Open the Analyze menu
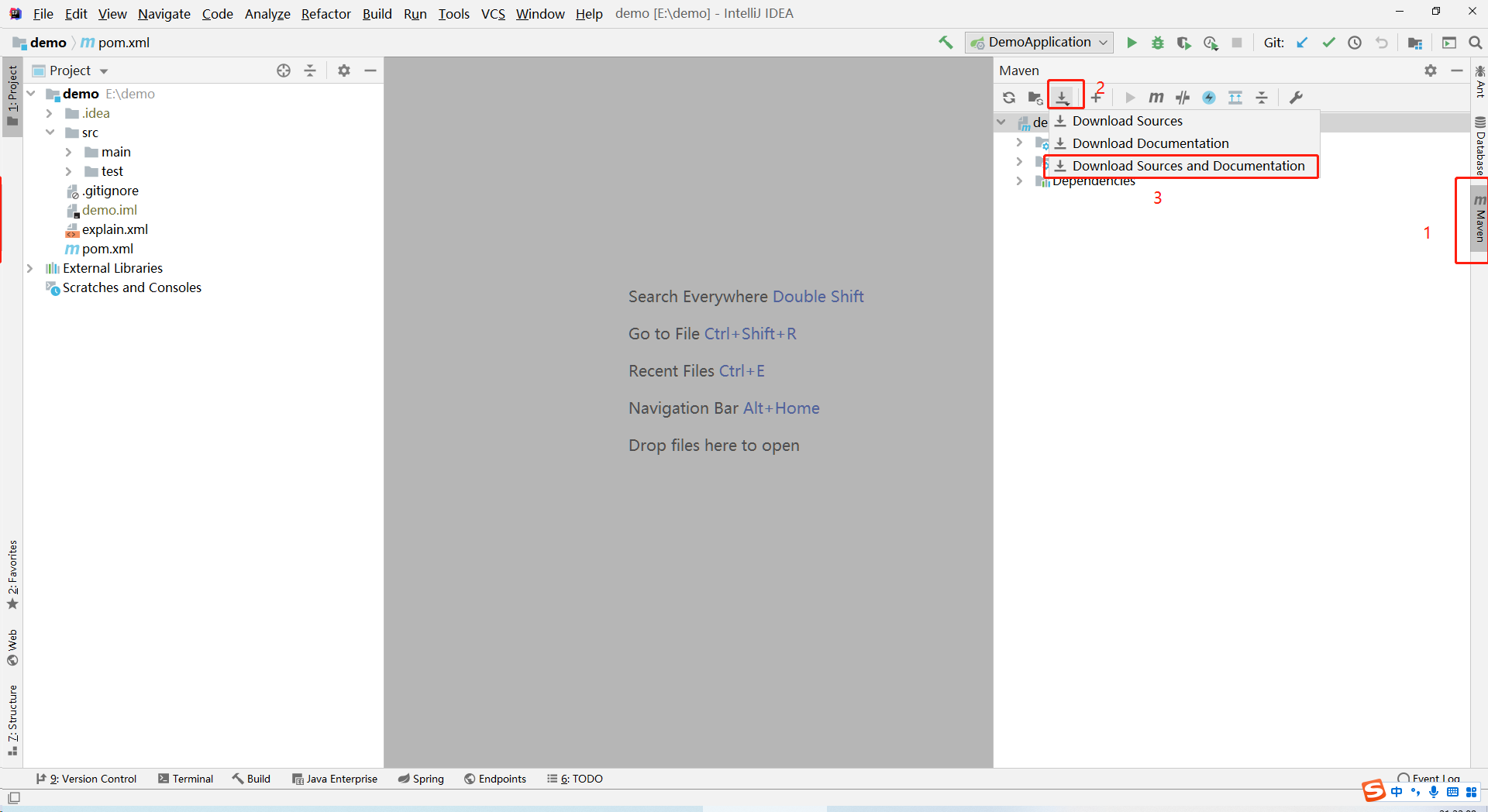The image size is (1488, 812). (267, 14)
